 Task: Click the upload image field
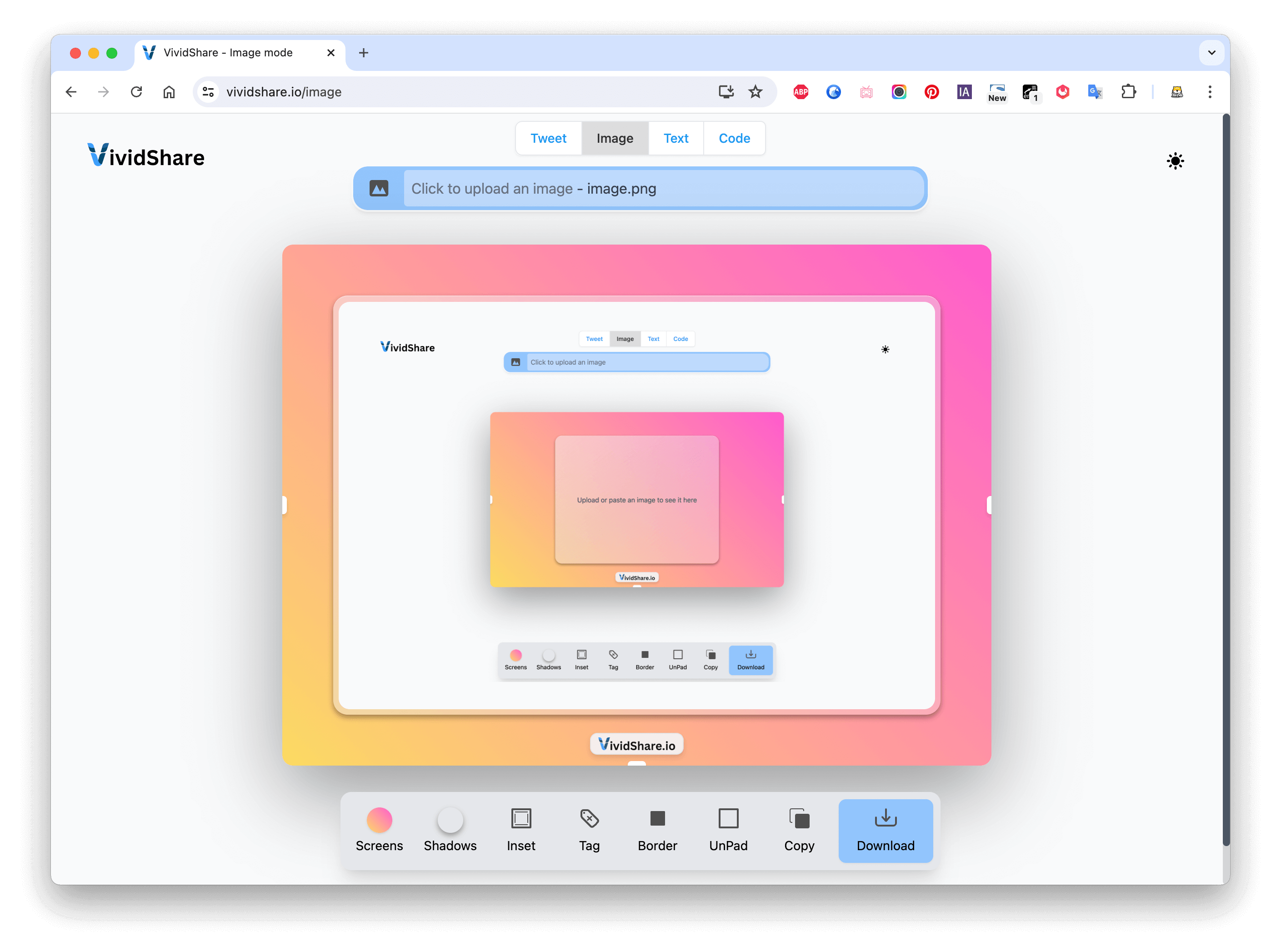pyautogui.click(x=664, y=188)
